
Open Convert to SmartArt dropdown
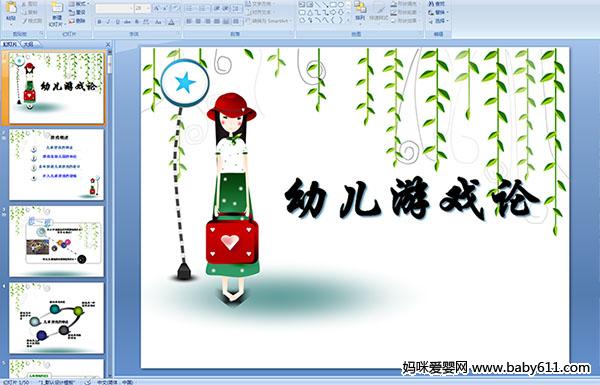click(x=269, y=21)
